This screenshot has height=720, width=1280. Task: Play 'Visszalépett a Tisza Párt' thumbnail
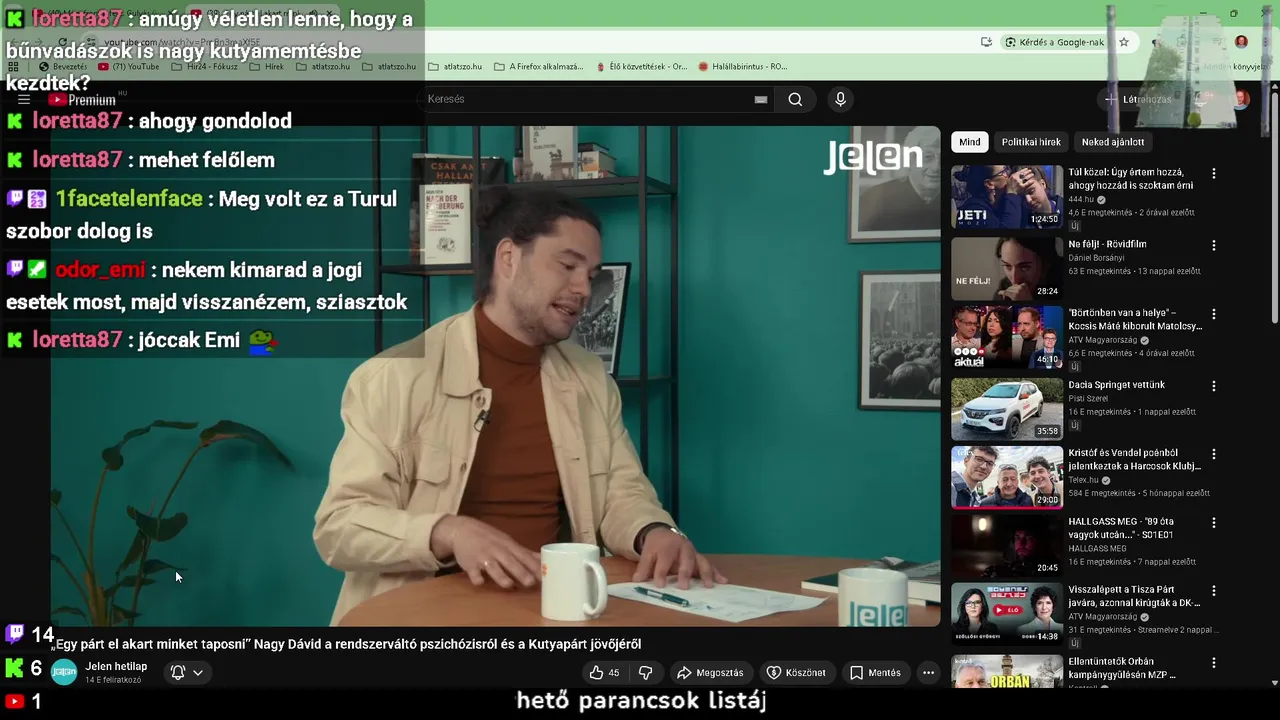point(1007,614)
